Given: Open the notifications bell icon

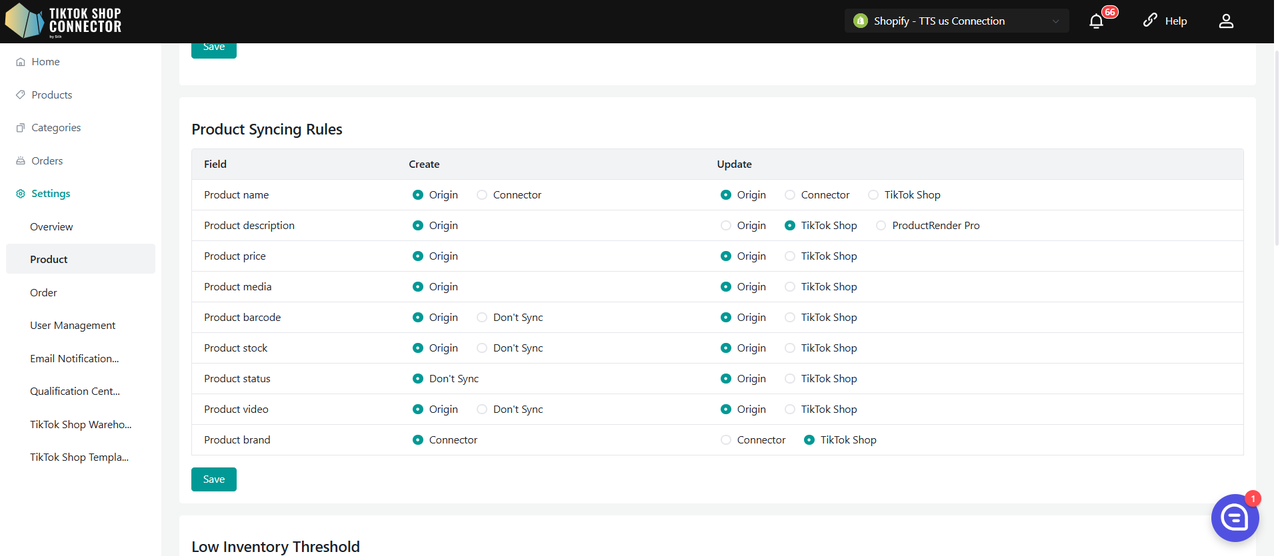Looking at the screenshot, I should (1097, 21).
